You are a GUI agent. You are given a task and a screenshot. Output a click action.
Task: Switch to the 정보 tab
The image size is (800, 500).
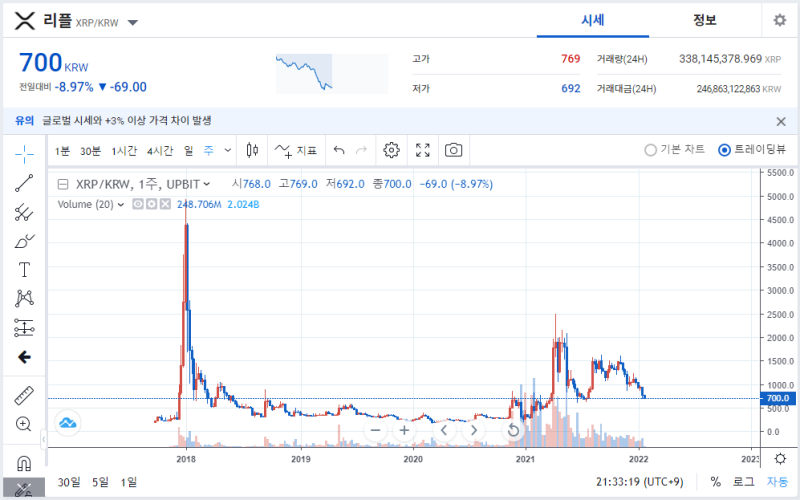pos(705,20)
